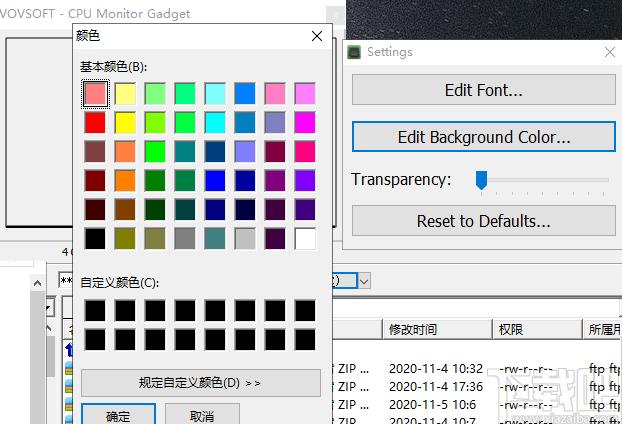
Task: Click Edit Background Color... button
Action: click(x=484, y=137)
